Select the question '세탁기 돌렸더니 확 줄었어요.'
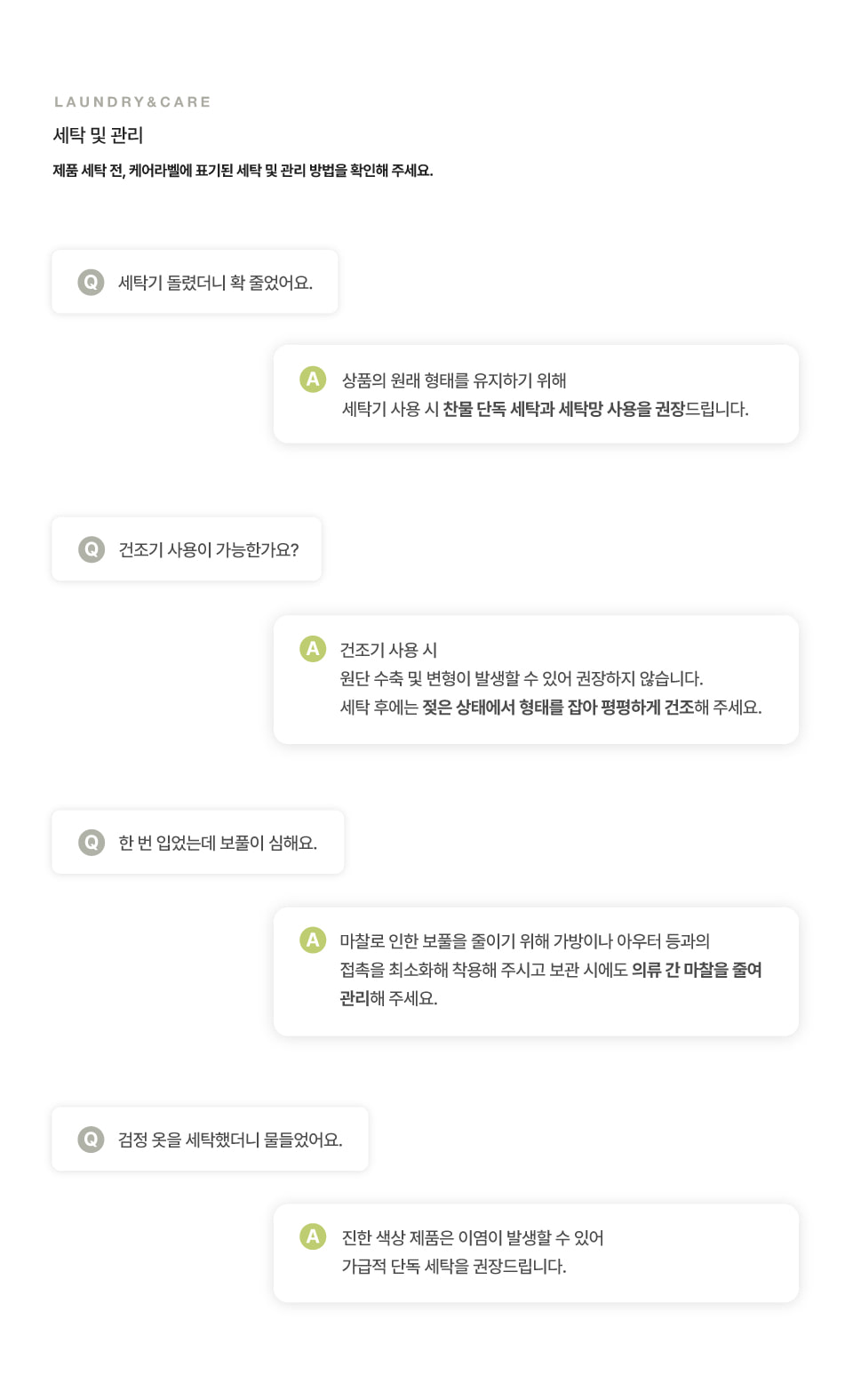This screenshot has height=1400, width=853. [215, 283]
